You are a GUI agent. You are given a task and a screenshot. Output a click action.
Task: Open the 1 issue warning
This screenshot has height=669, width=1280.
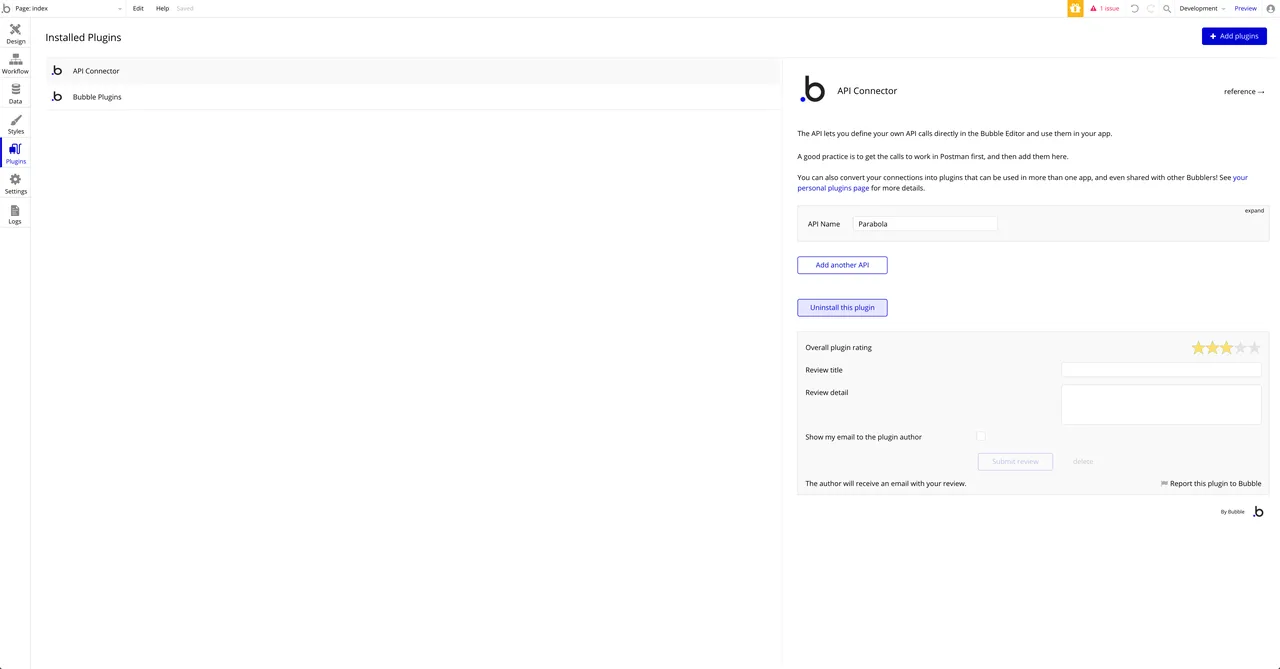tap(1105, 8)
